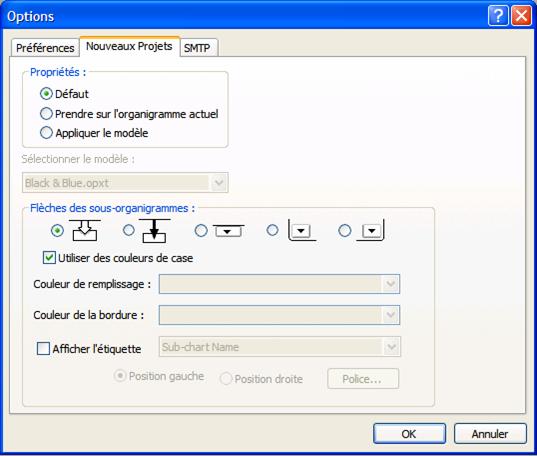This screenshot has height=456, width=537.
Task: Switch to the Préférences tab
Action: point(45,48)
